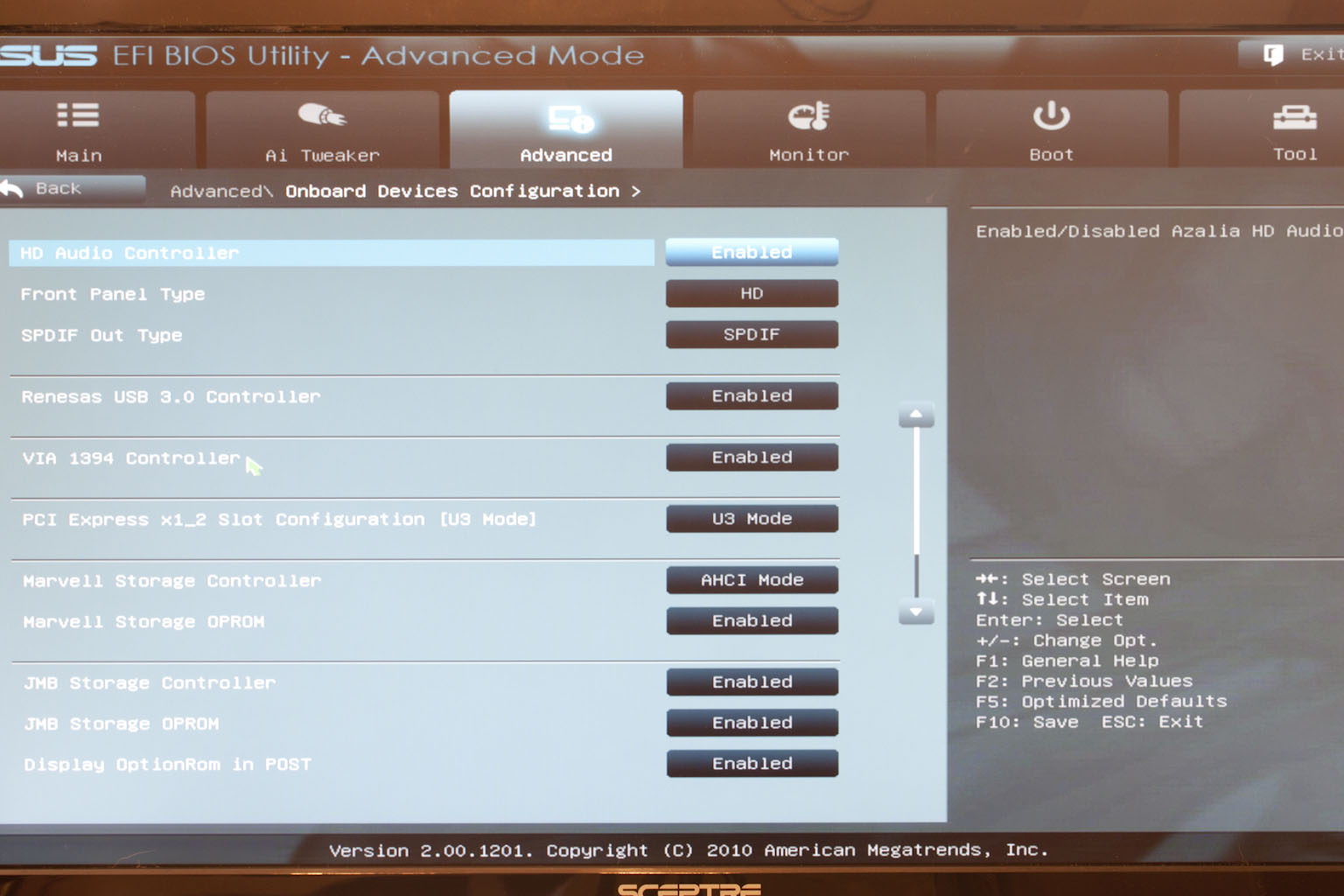Select PCI Express x1_2 Slot Configuration label
This screenshot has height=896, width=1344.
279,519
